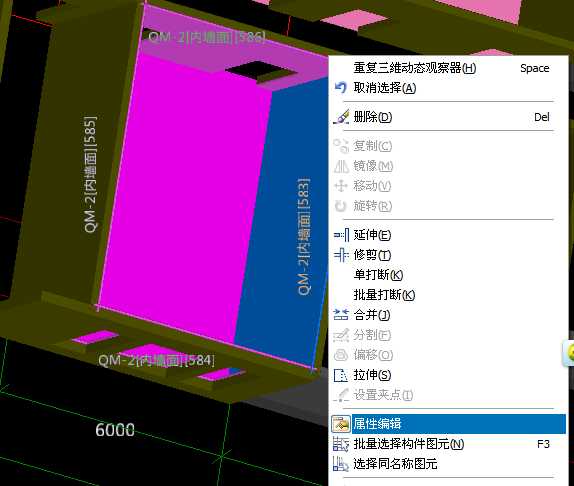
Task: Click disabled 分割(F) menu entry
Action: [448, 335]
